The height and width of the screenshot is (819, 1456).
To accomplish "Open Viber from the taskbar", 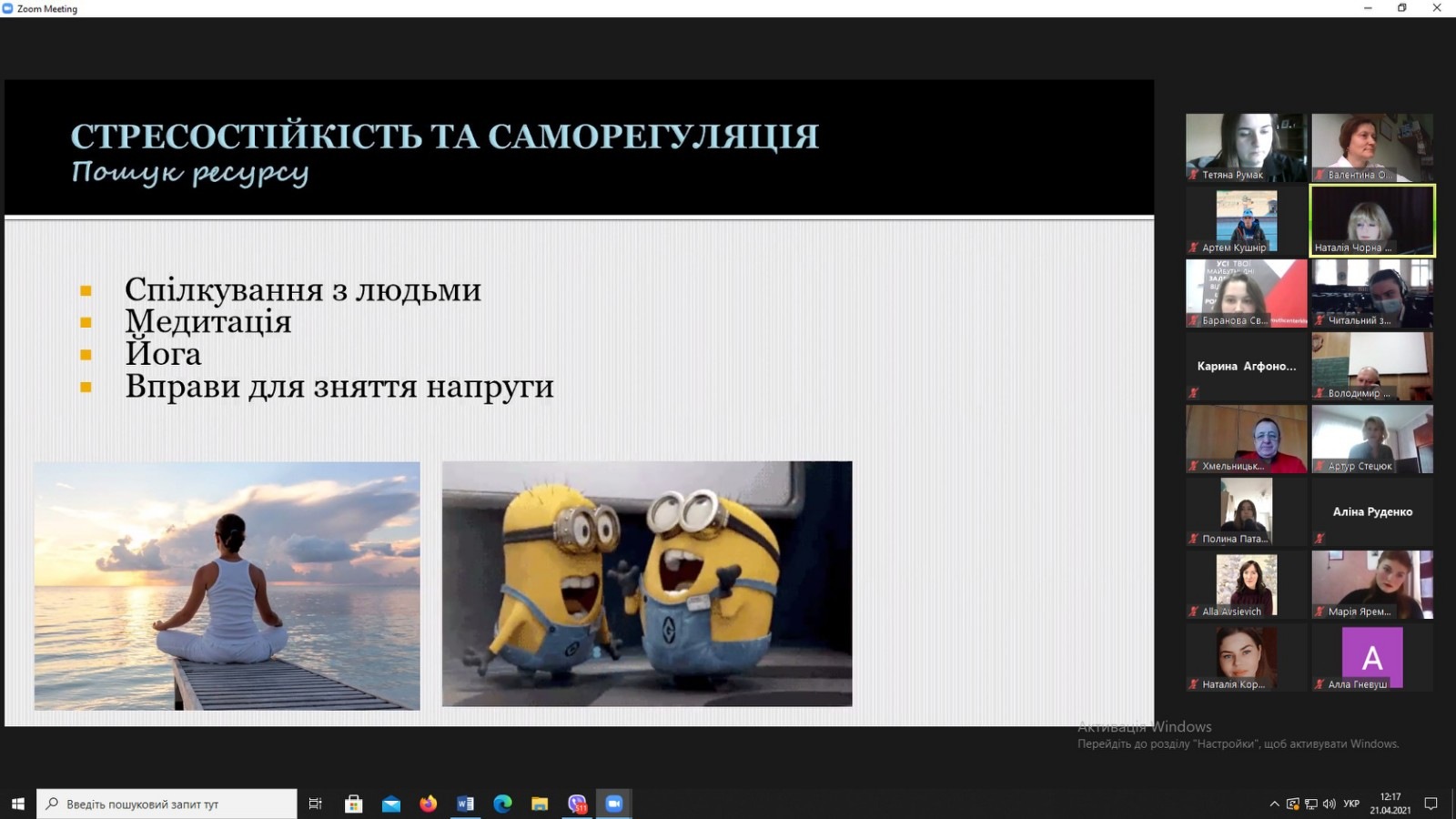I will 577,804.
